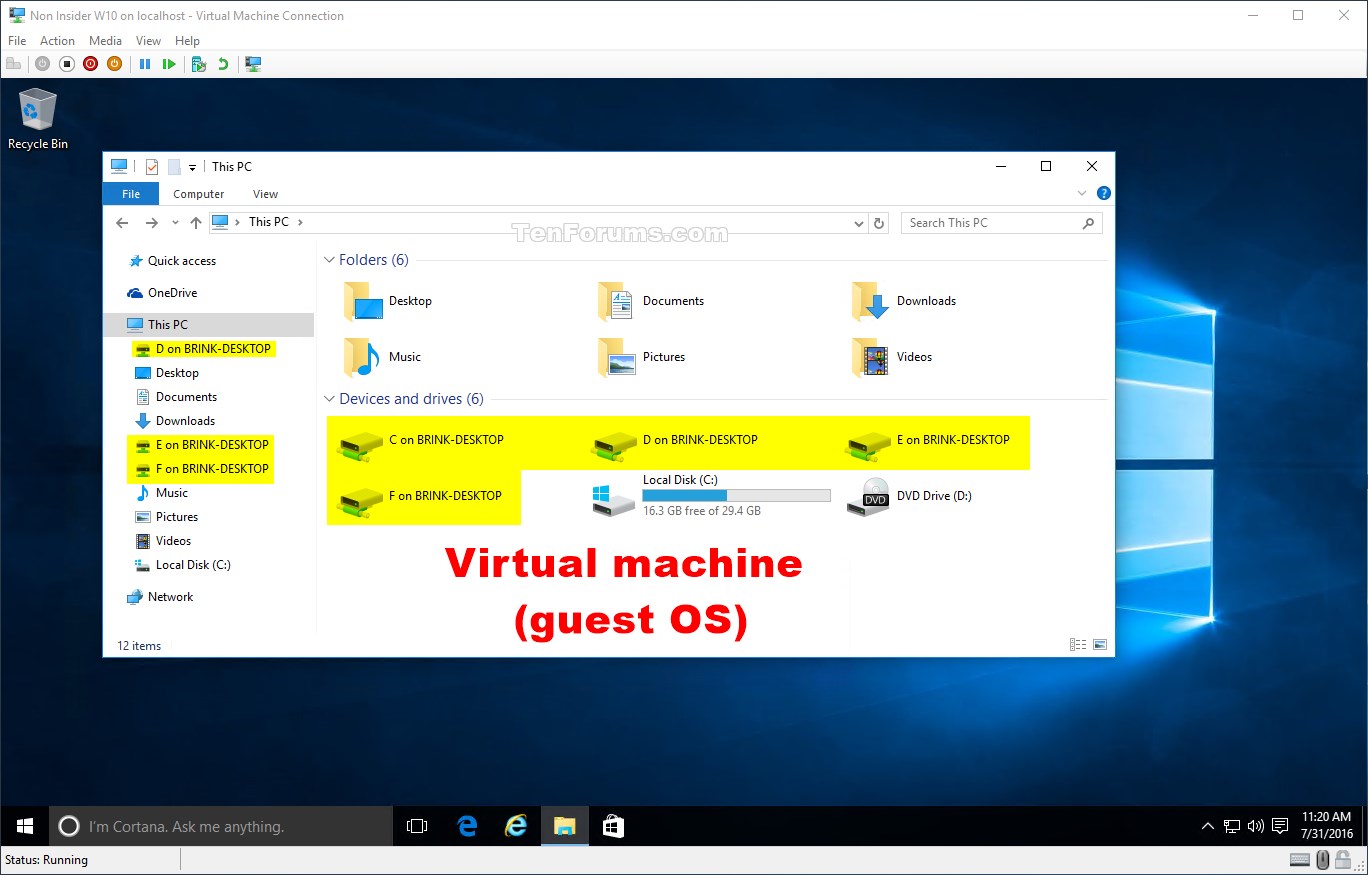Open the Media menu
This screenshot has width=1368, height=875.
click(x=105, y=40)
